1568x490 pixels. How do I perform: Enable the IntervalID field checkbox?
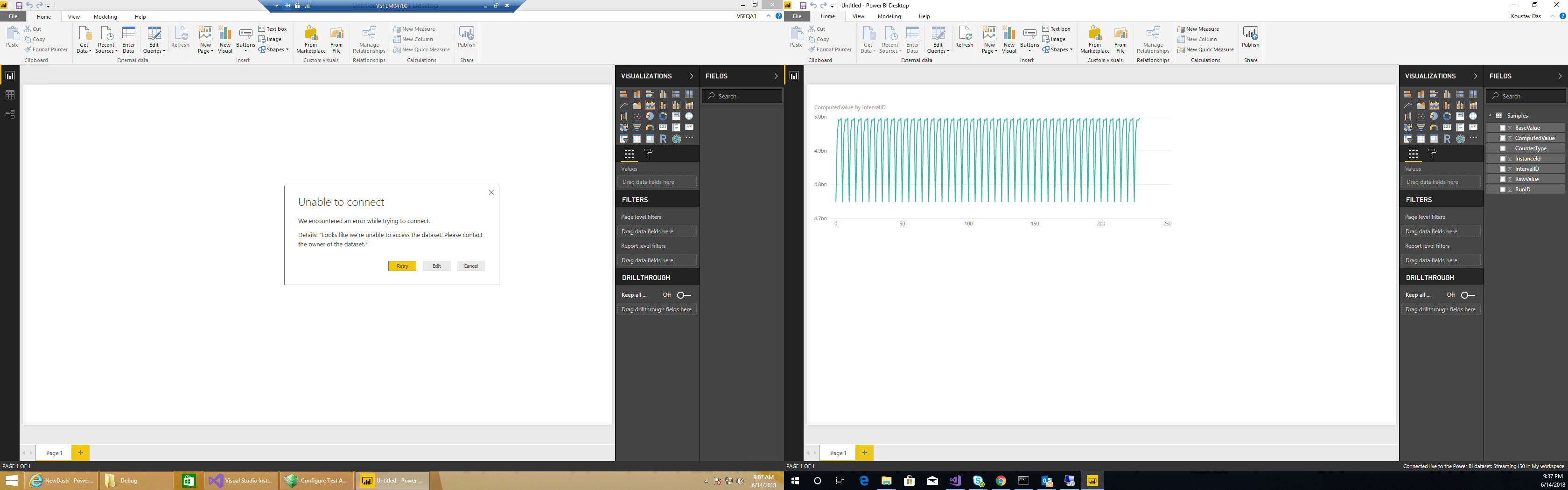(x=1502, y=169)
